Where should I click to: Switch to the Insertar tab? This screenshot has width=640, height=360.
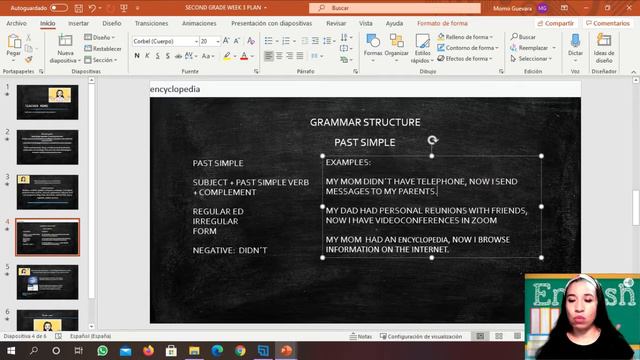coord(78,24)
